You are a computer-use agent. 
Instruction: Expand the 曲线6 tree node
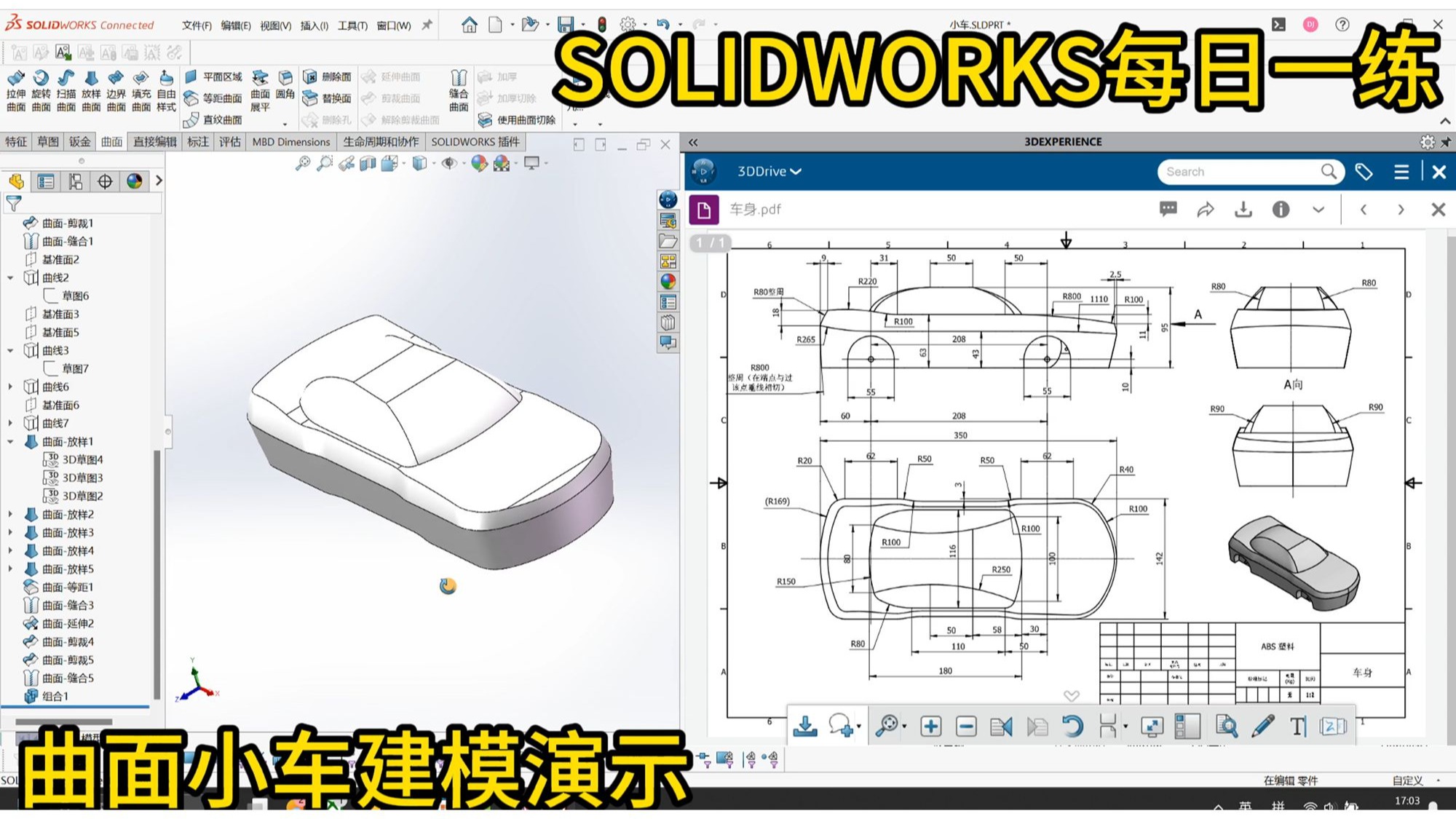coord(10,387)
